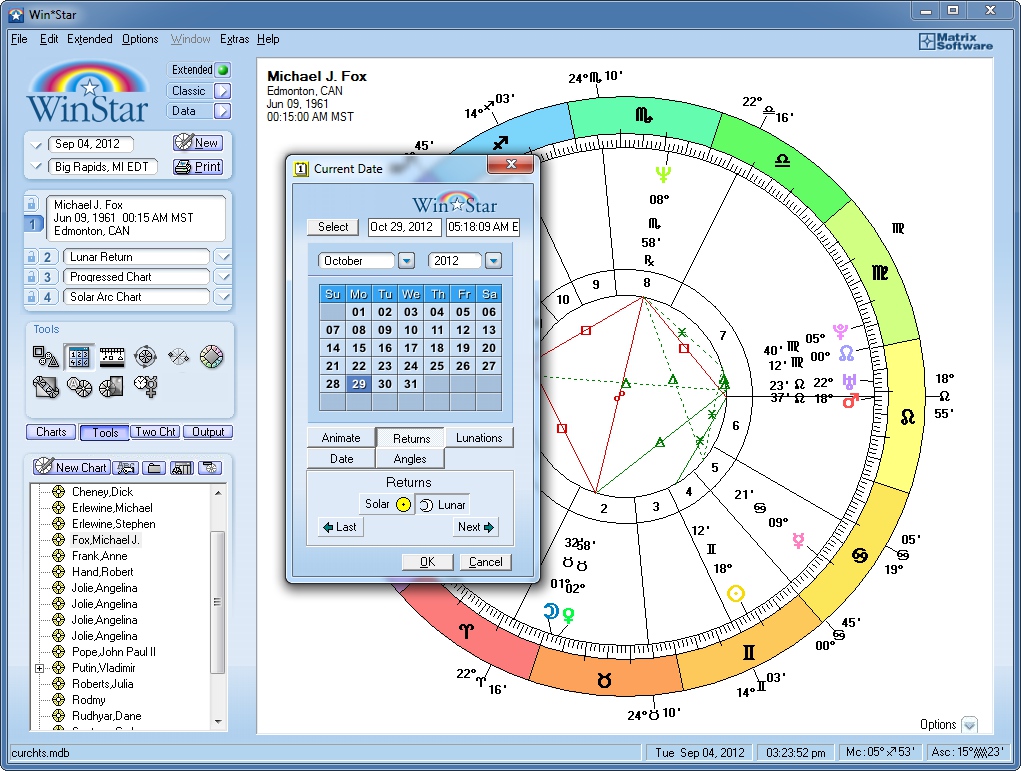Click the chart icon beside Roberts,Julia
Screen dimensions: 1021x771
(x=59, y=684)
